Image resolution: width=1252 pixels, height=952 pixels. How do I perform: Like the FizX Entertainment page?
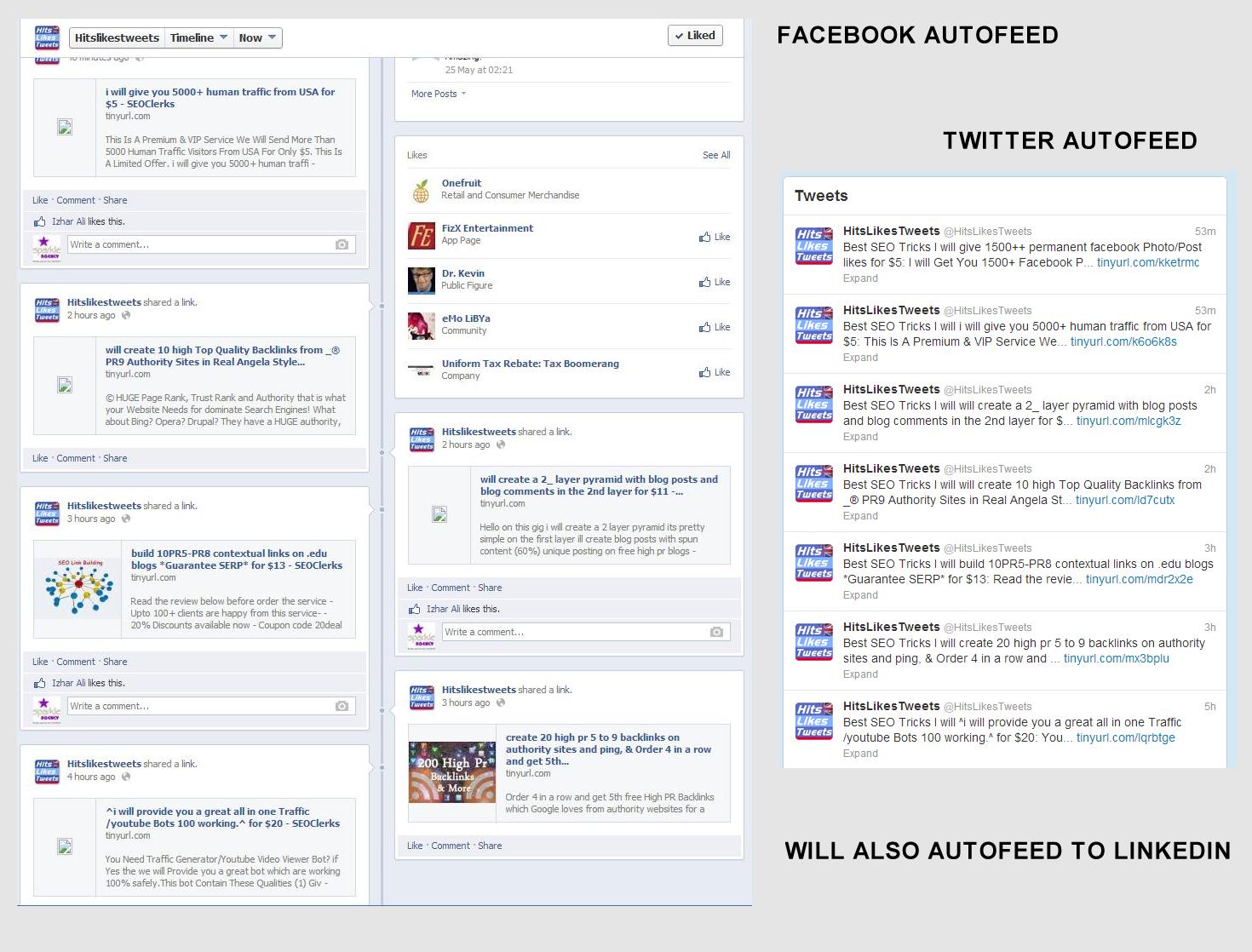tap(715, 237)
